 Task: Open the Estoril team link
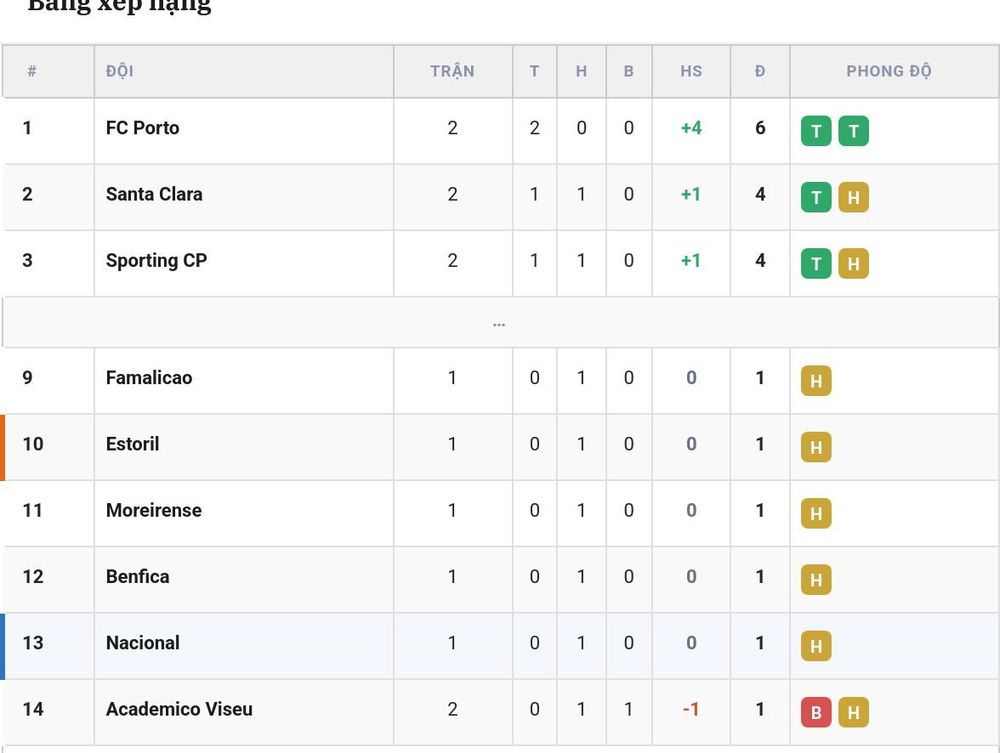[x=132, y=444]
